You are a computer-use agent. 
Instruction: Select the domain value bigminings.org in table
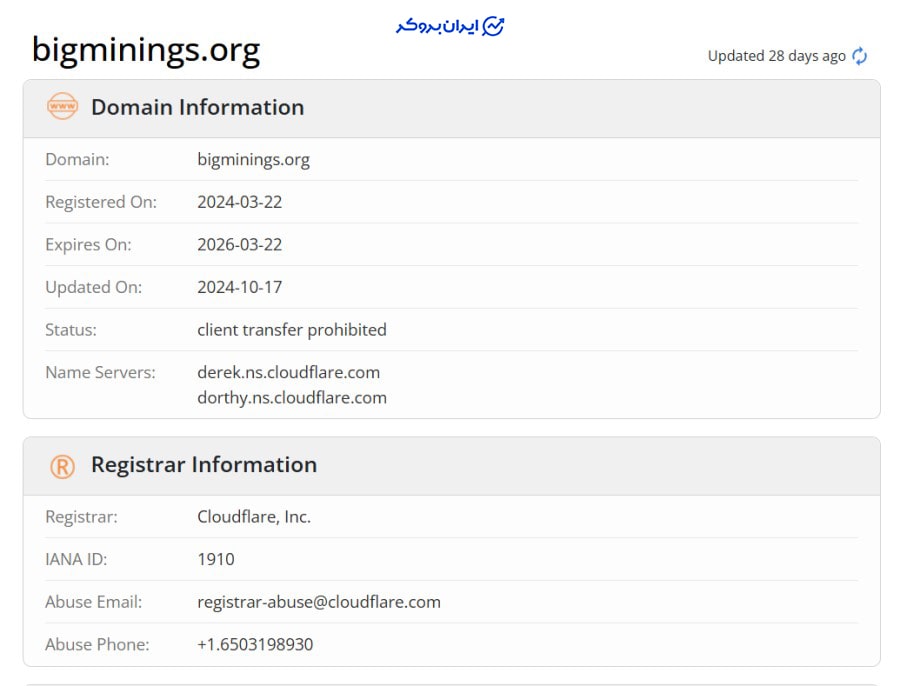pos(253,160)
